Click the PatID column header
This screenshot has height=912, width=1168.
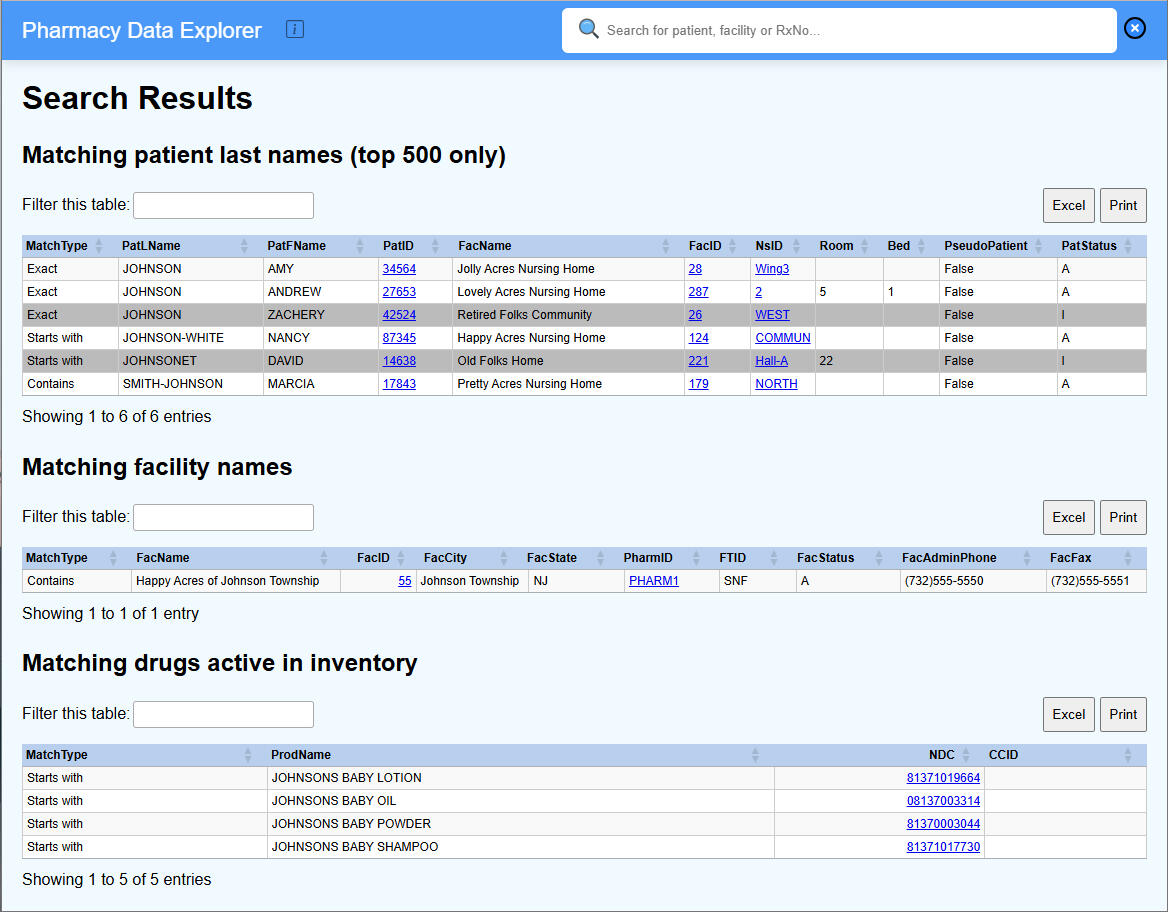(398, 246)
